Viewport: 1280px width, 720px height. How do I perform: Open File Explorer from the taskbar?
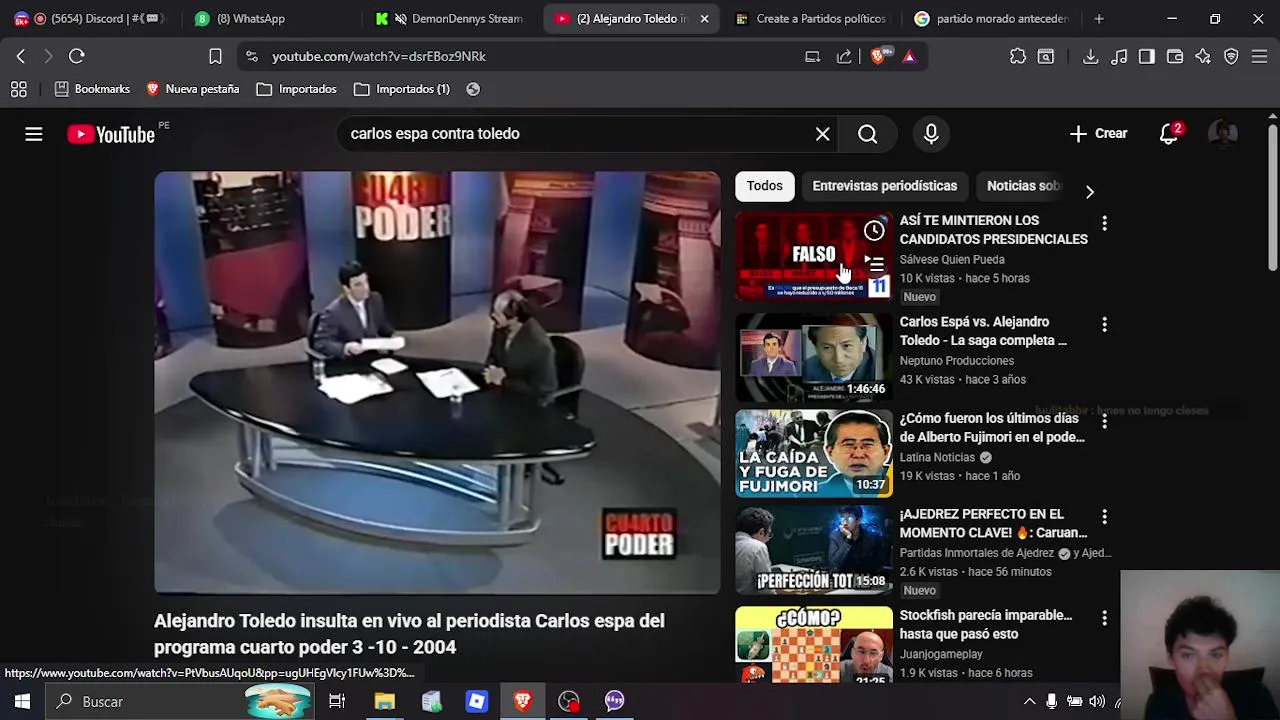pyautogui.click(x=385, y=701)
